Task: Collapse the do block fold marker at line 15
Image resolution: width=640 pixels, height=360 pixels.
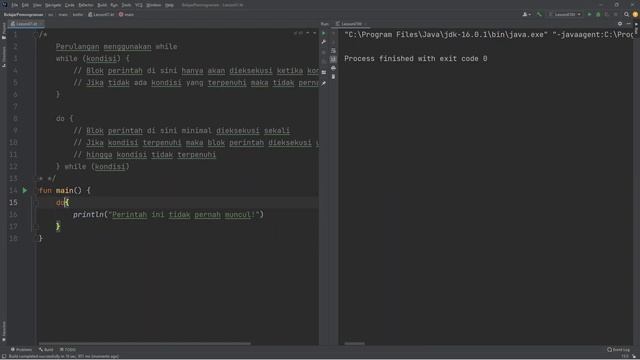Action: pyautogui.click(x=36, y=202)
